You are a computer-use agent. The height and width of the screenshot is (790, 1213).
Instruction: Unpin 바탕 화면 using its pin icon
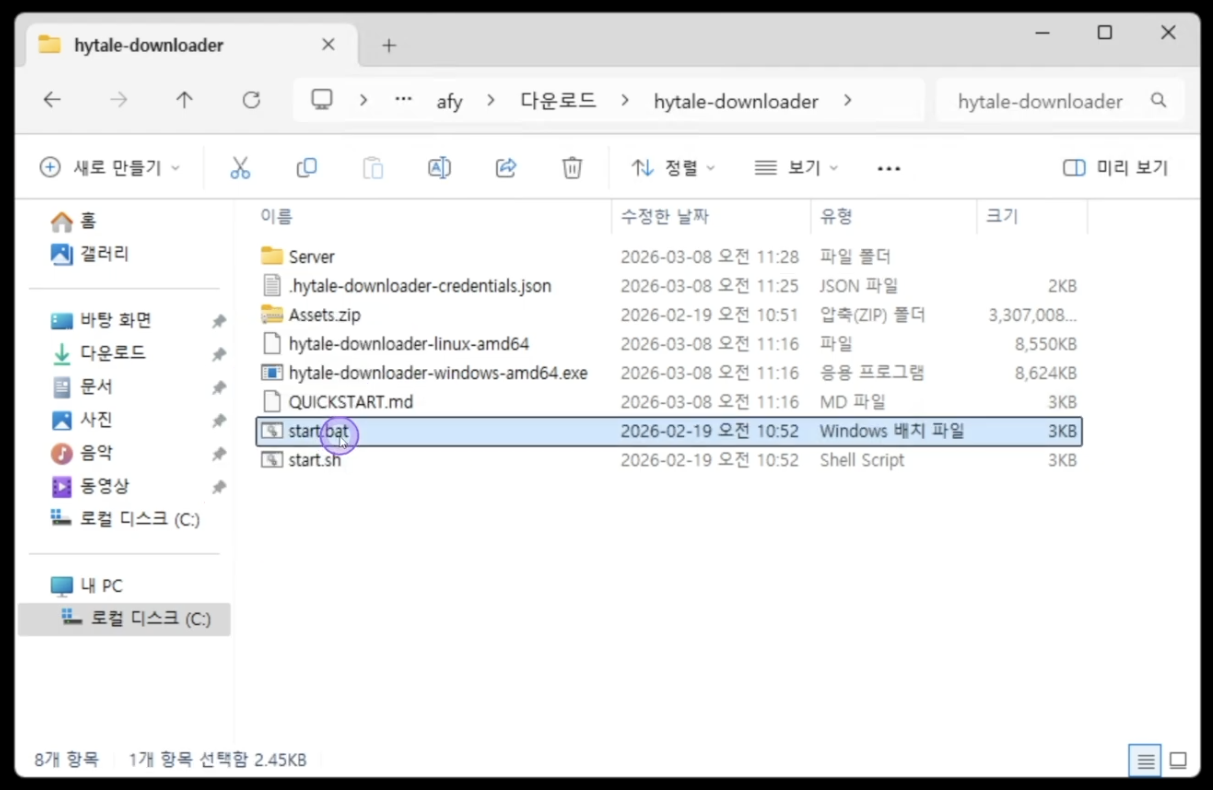(x=218, y=321)
